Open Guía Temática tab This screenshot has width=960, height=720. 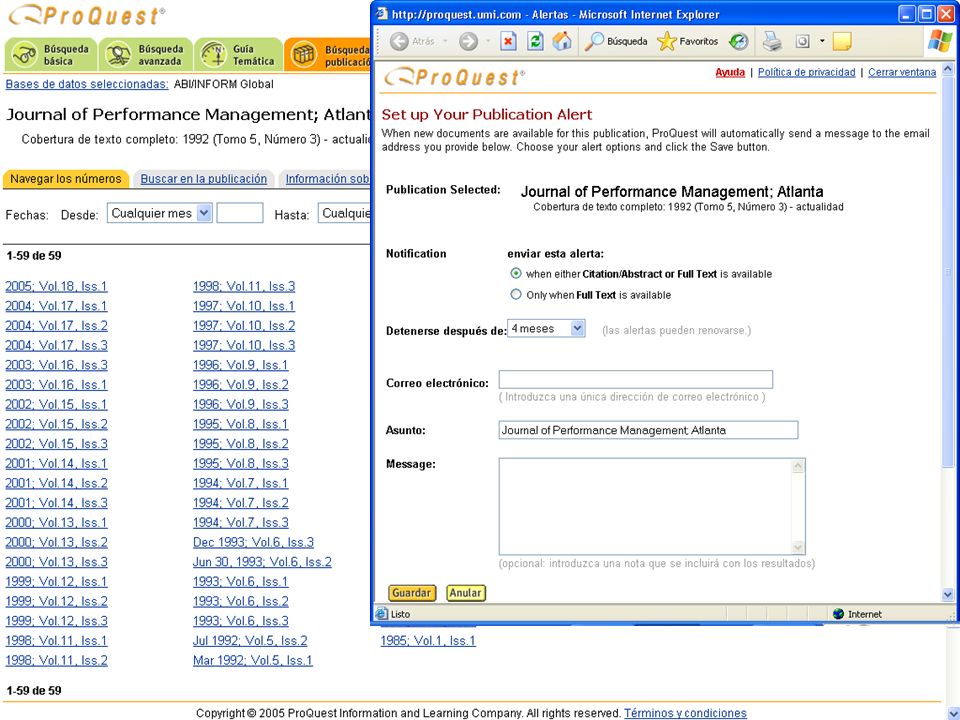(x=239, y=54)
